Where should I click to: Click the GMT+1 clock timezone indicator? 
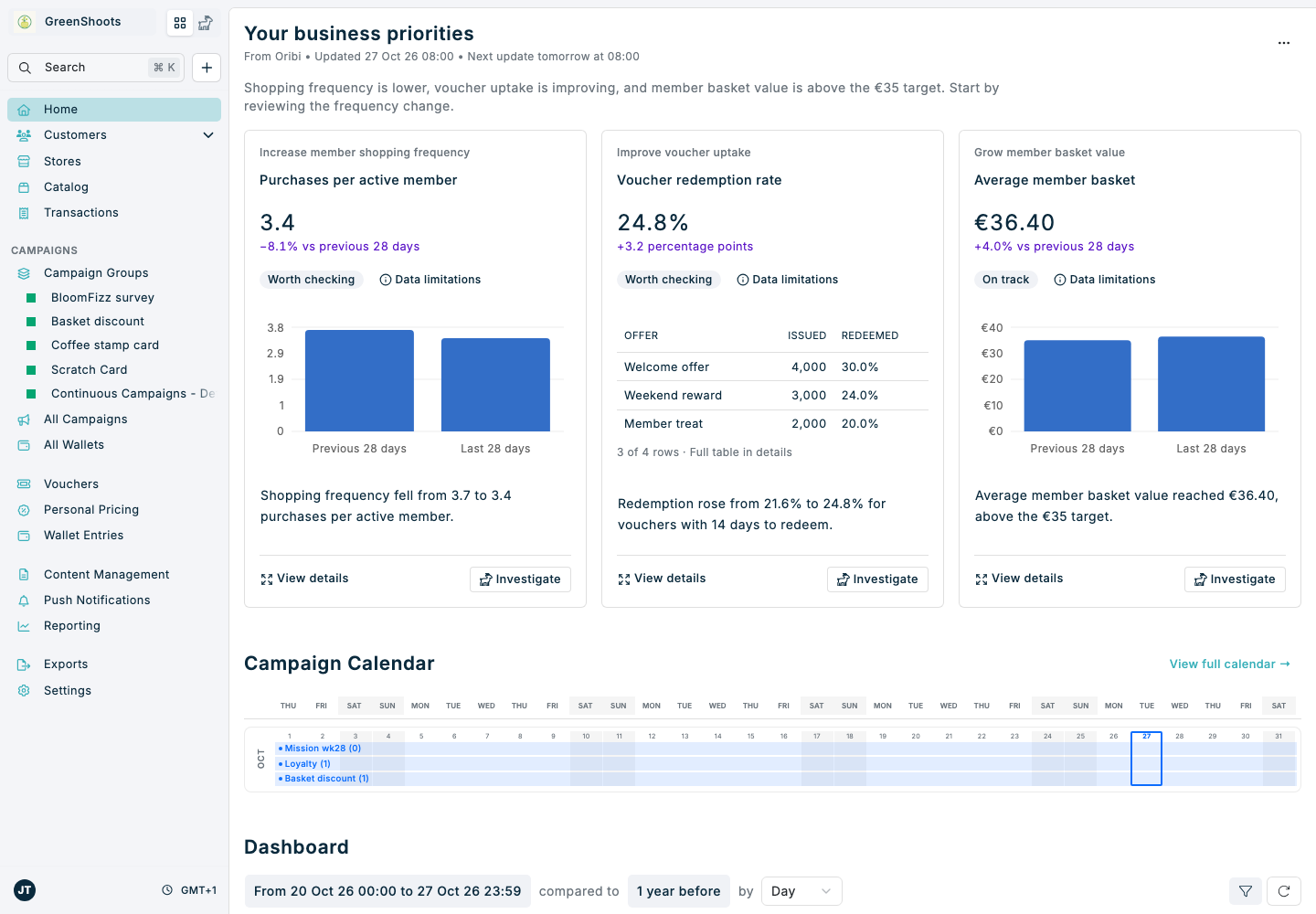[189, 890]
